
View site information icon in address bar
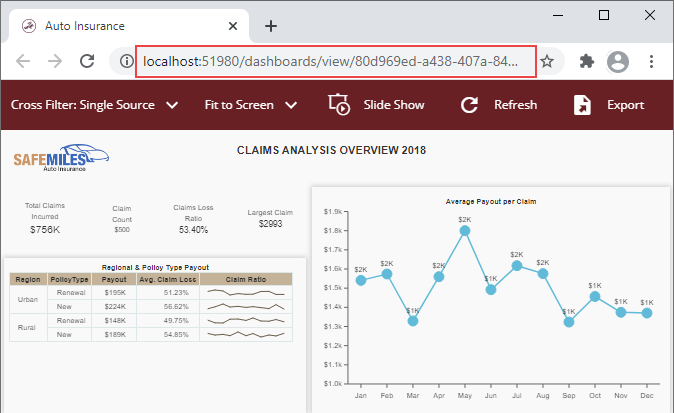(x=126, y=61)
